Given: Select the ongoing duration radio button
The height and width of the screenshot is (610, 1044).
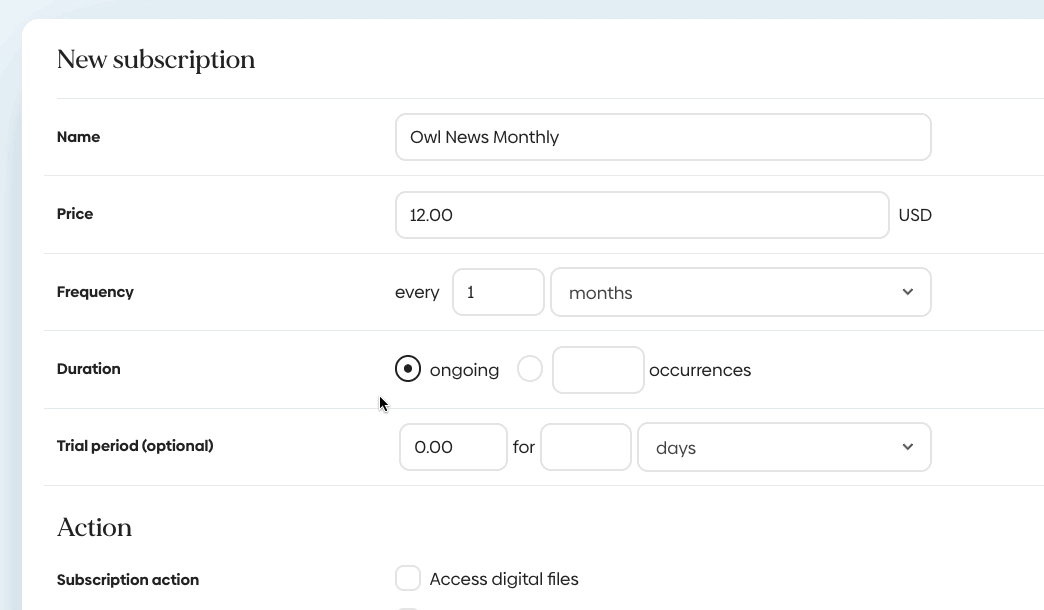Looking at the screenshot, I should click(408, 369).
